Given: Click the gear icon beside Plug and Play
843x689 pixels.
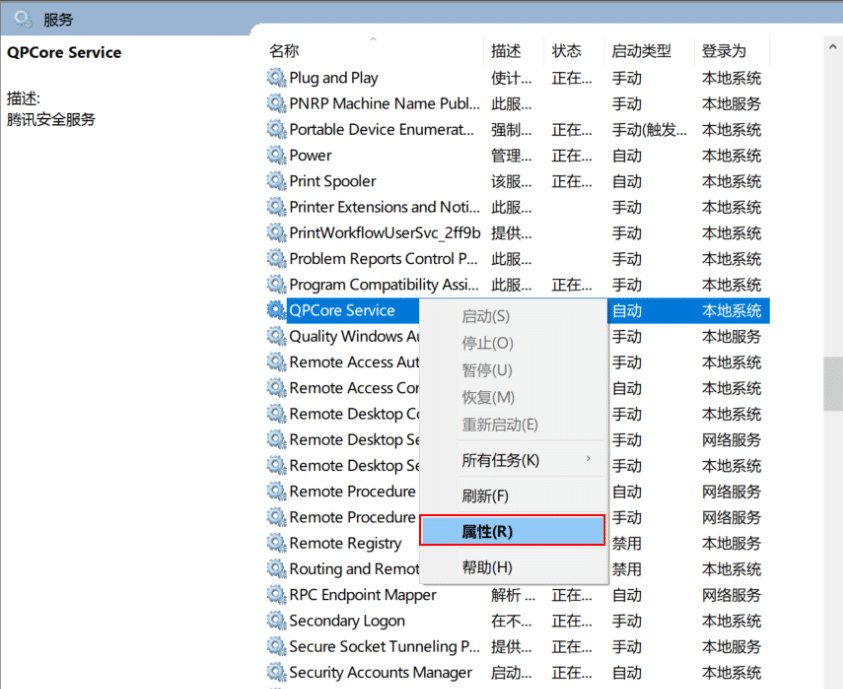Looking at the screenshot, I should [x=276, y=78].
